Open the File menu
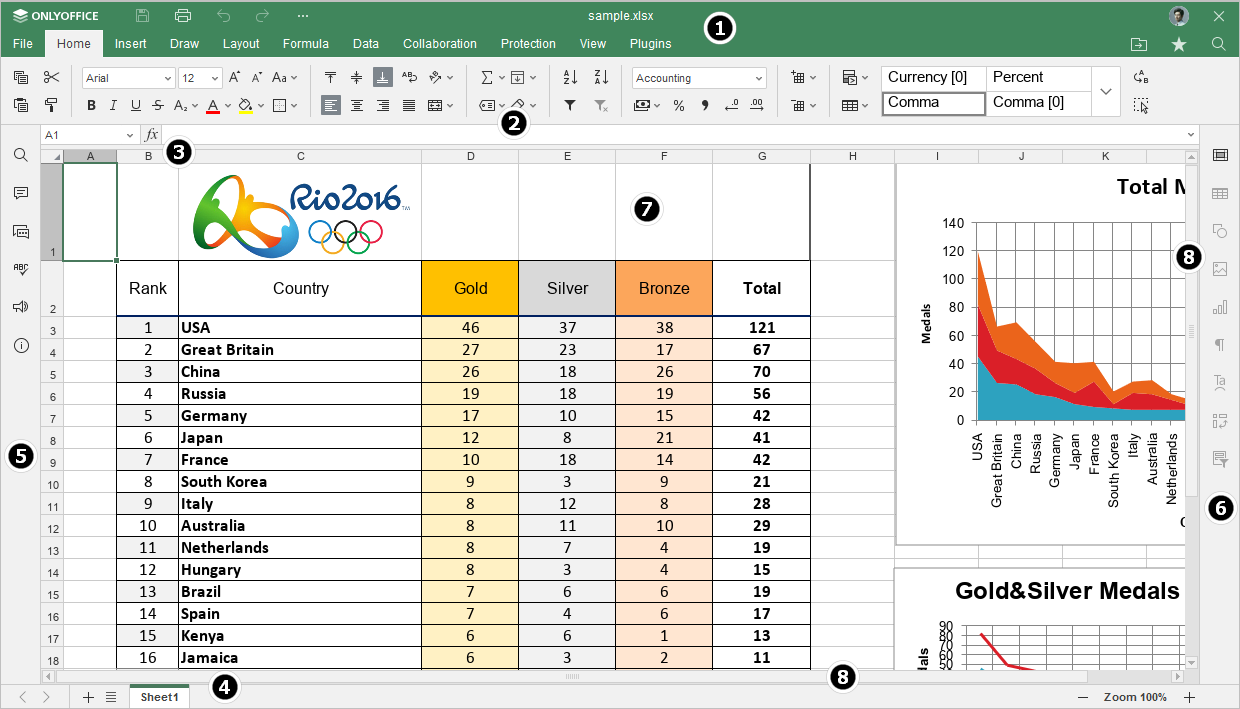The height and width of the screenshot is (709, 1240). tap(22, 43)
